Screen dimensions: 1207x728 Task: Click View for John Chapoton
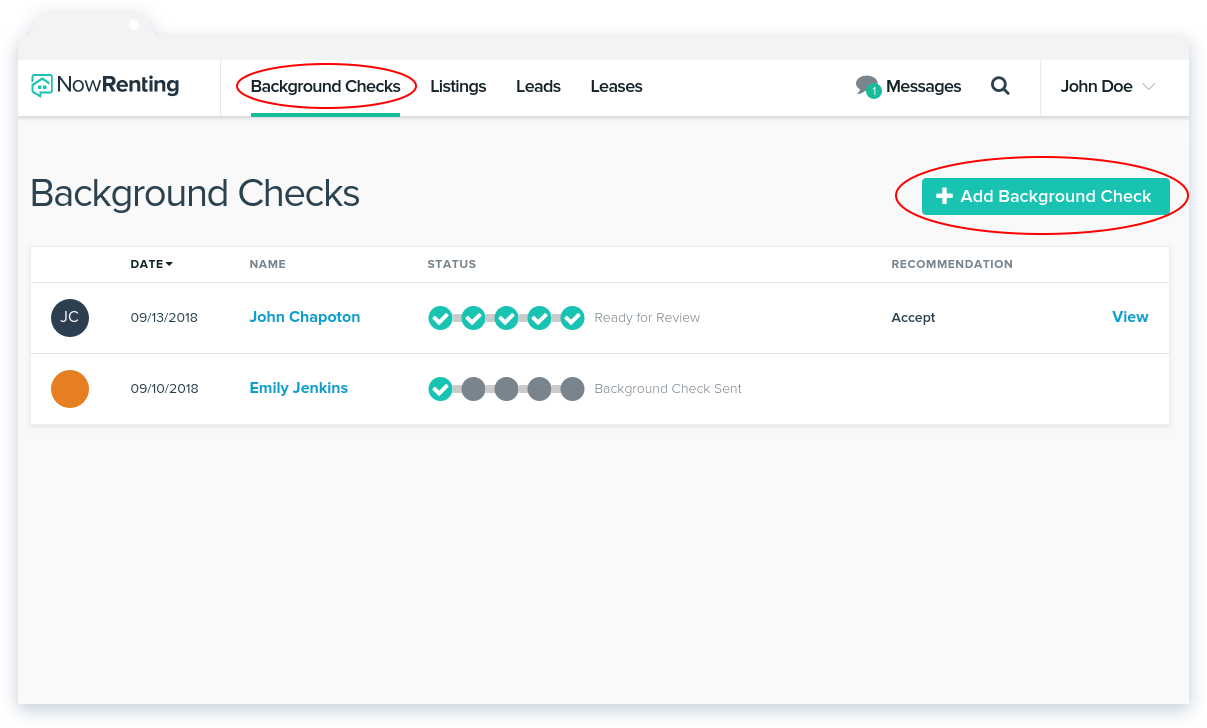1130,317
